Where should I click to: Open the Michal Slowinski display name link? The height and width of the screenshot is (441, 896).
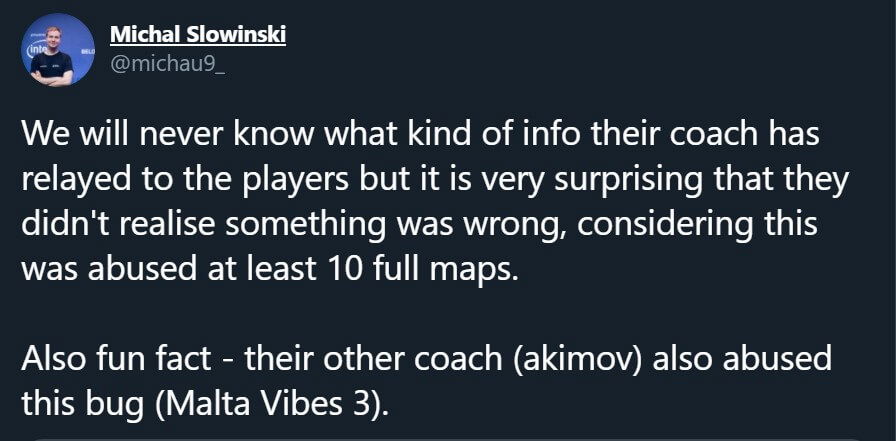coord(198,34)
